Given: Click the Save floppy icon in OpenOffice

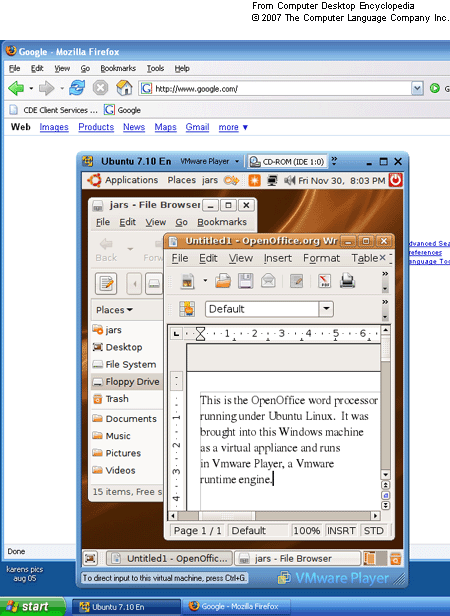Looking at the screenshot, I should [x=246, y=281].
